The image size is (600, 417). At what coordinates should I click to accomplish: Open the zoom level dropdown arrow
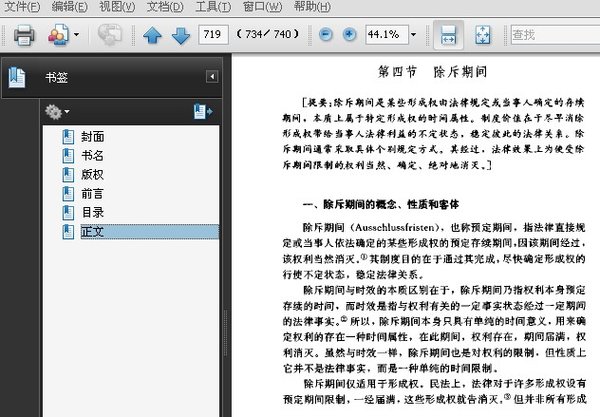click(413, 35)
